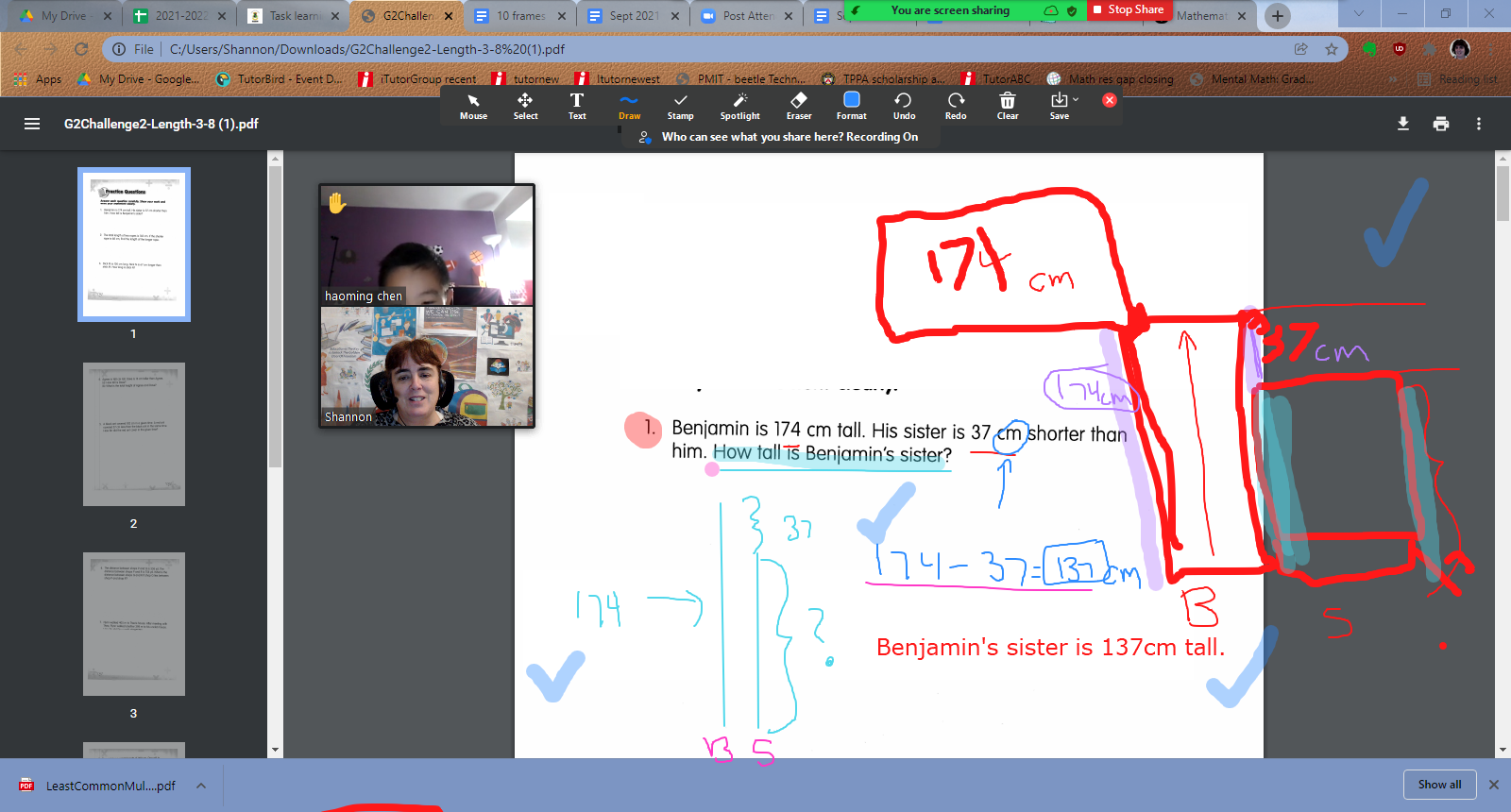Reload the browser page
Screen dimensions: 1511x812
click(81, 49)
